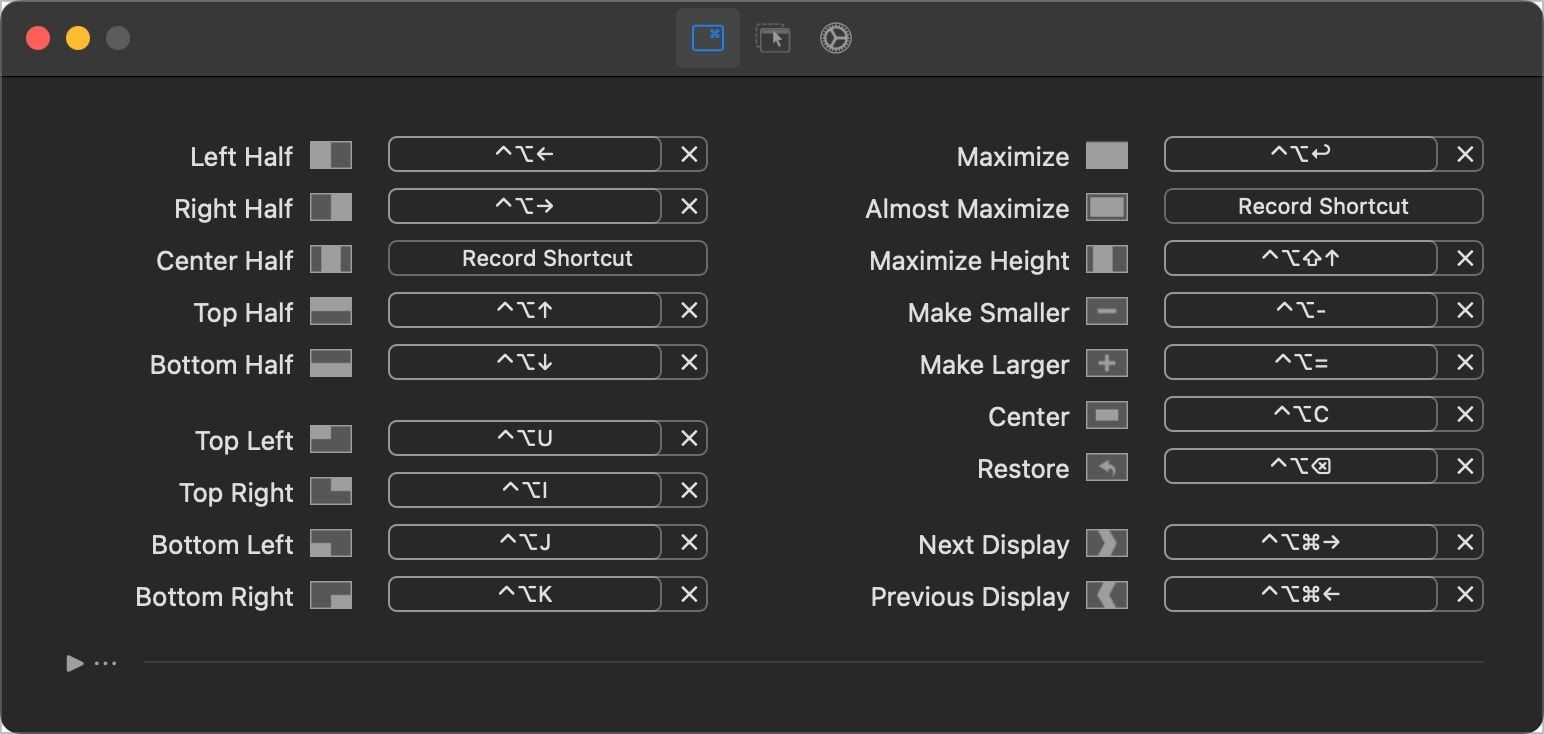Select the Keyboard Shortcuts tab

(708, 37)
